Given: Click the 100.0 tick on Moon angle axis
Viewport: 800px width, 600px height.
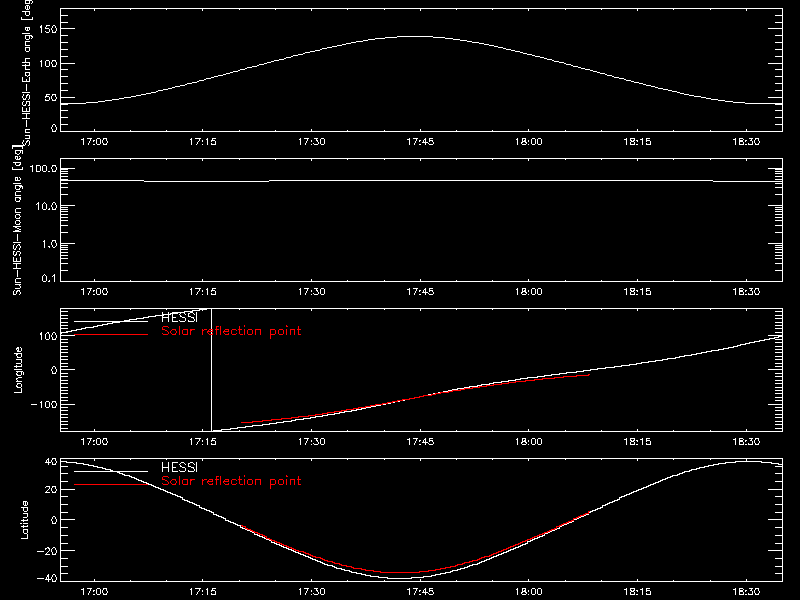Looking at the screenshot, I should (43, 168).
